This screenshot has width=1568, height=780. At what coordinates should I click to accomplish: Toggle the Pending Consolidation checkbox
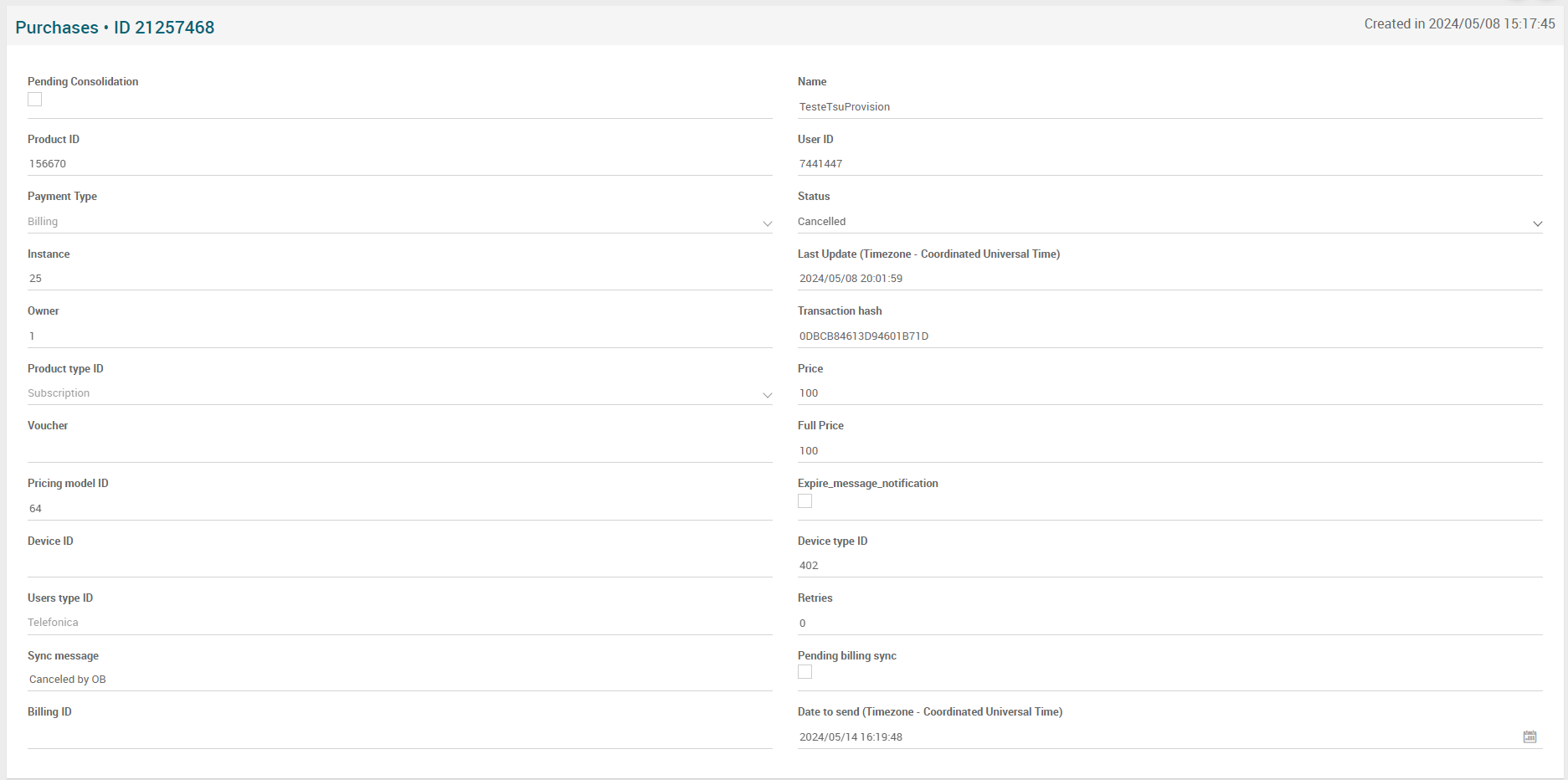point(34,100)
